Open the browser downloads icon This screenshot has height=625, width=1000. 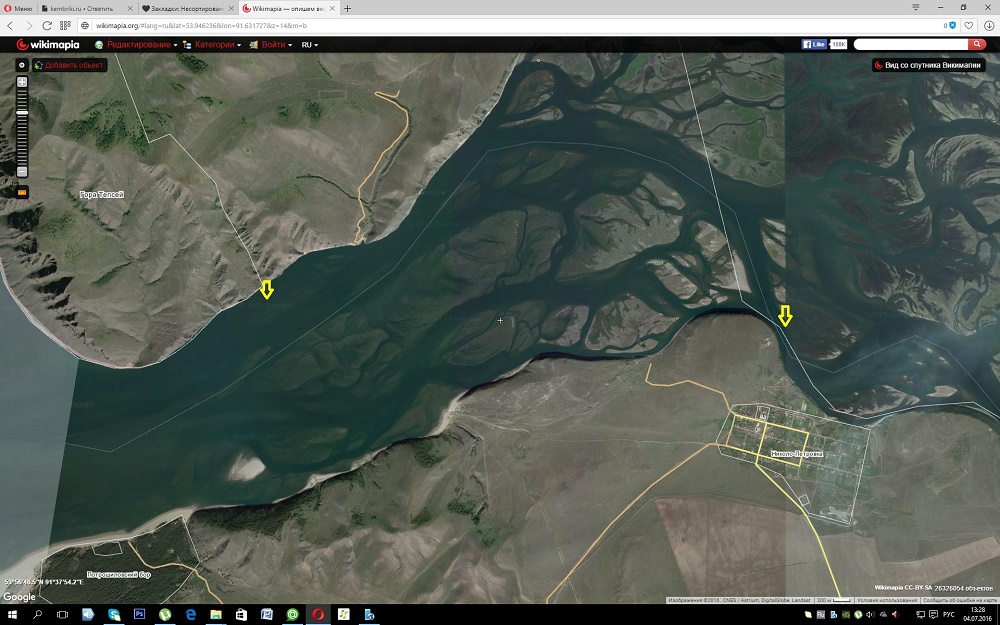point(988,25)
